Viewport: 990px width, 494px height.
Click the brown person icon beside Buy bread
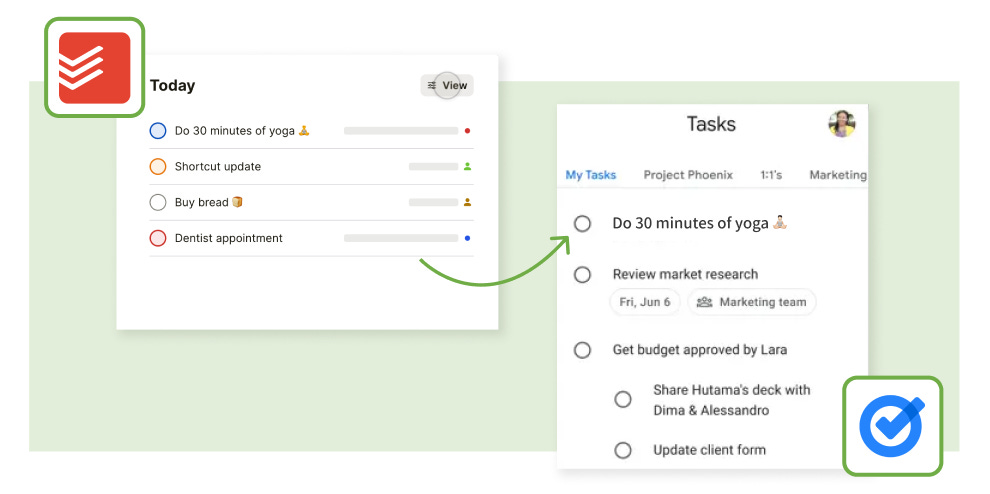(x=467, y=202)
